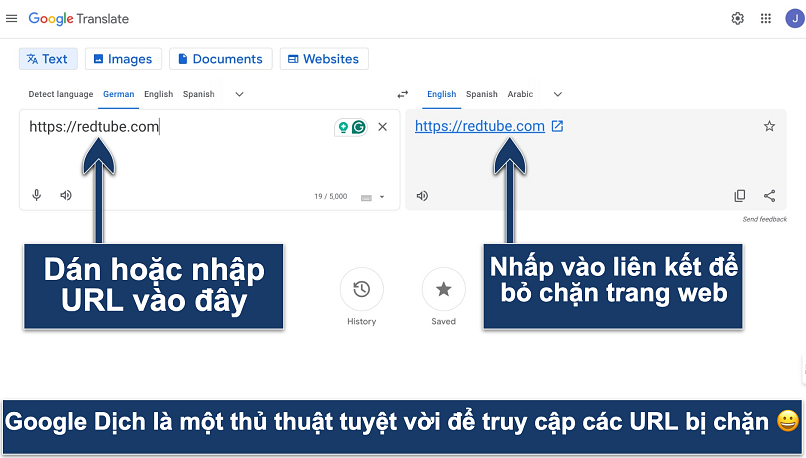This screenshot has width=806, height=458.
Task: Select Detect language as source
Action: 61,94
